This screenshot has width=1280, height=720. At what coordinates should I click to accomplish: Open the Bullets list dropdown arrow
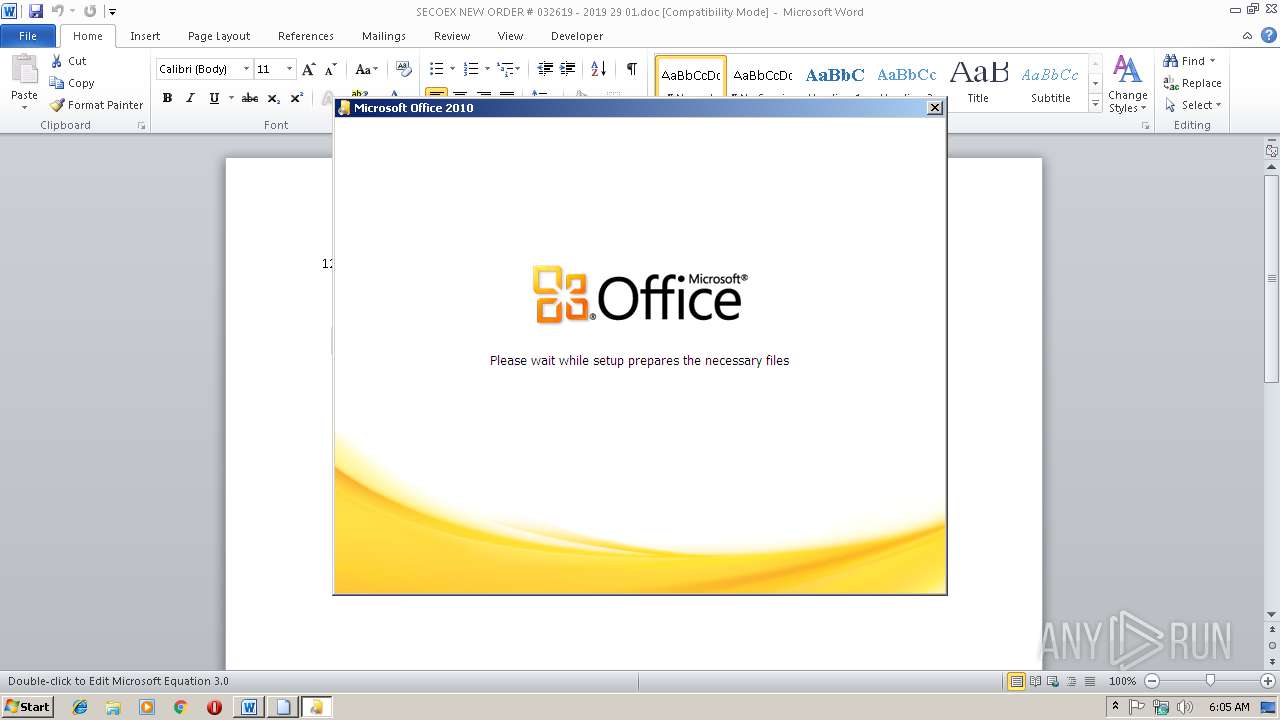click(x=452, y=69)
